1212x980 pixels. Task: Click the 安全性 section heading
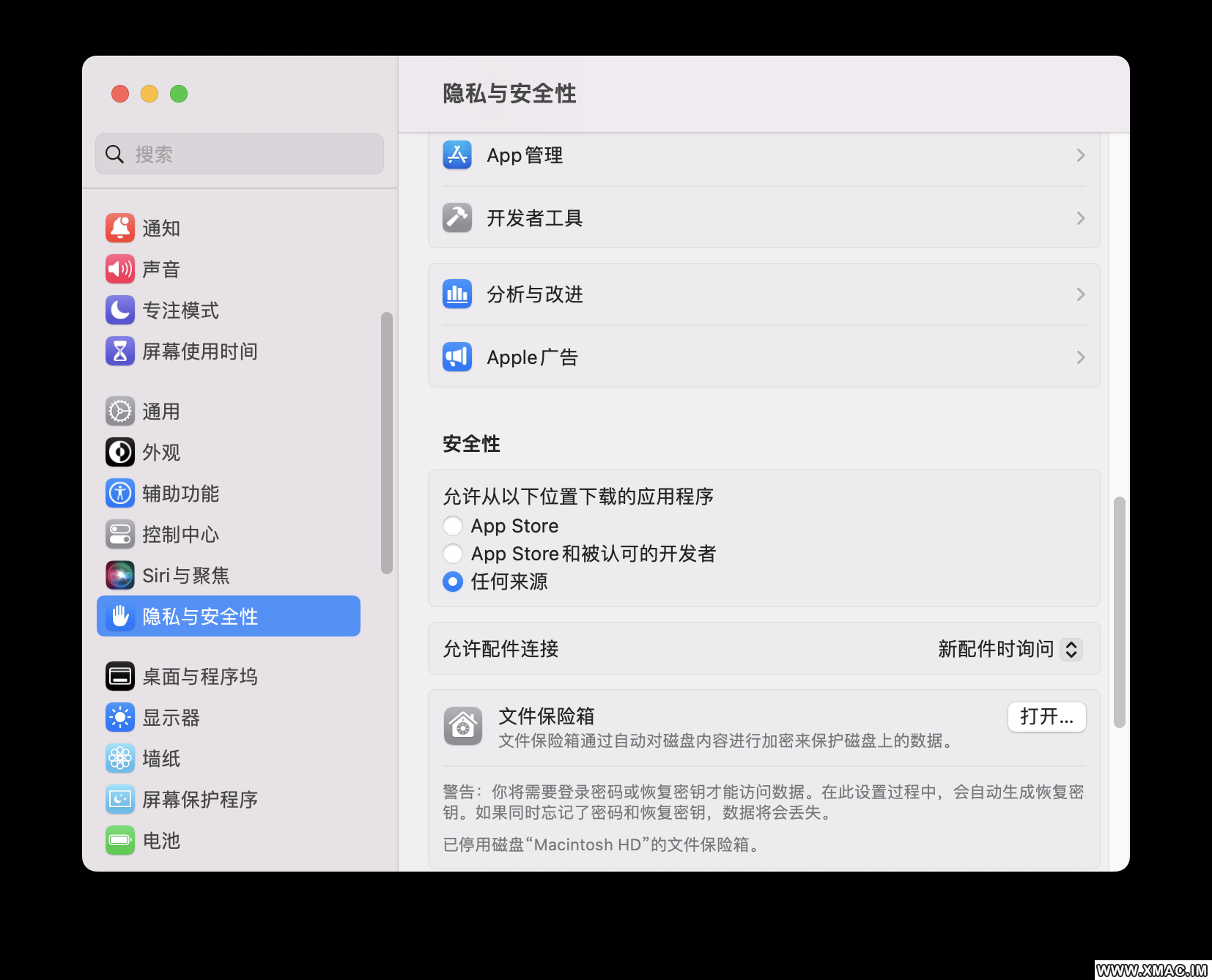click(471, 444)
